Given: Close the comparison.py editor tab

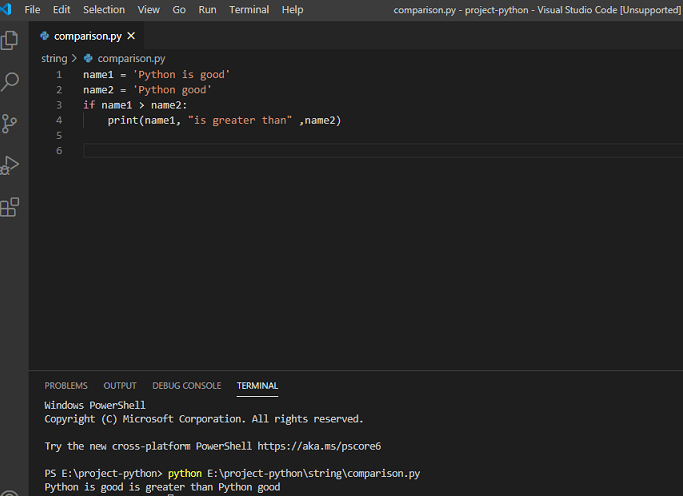Looking at the screenshot, I should point(131,36).
